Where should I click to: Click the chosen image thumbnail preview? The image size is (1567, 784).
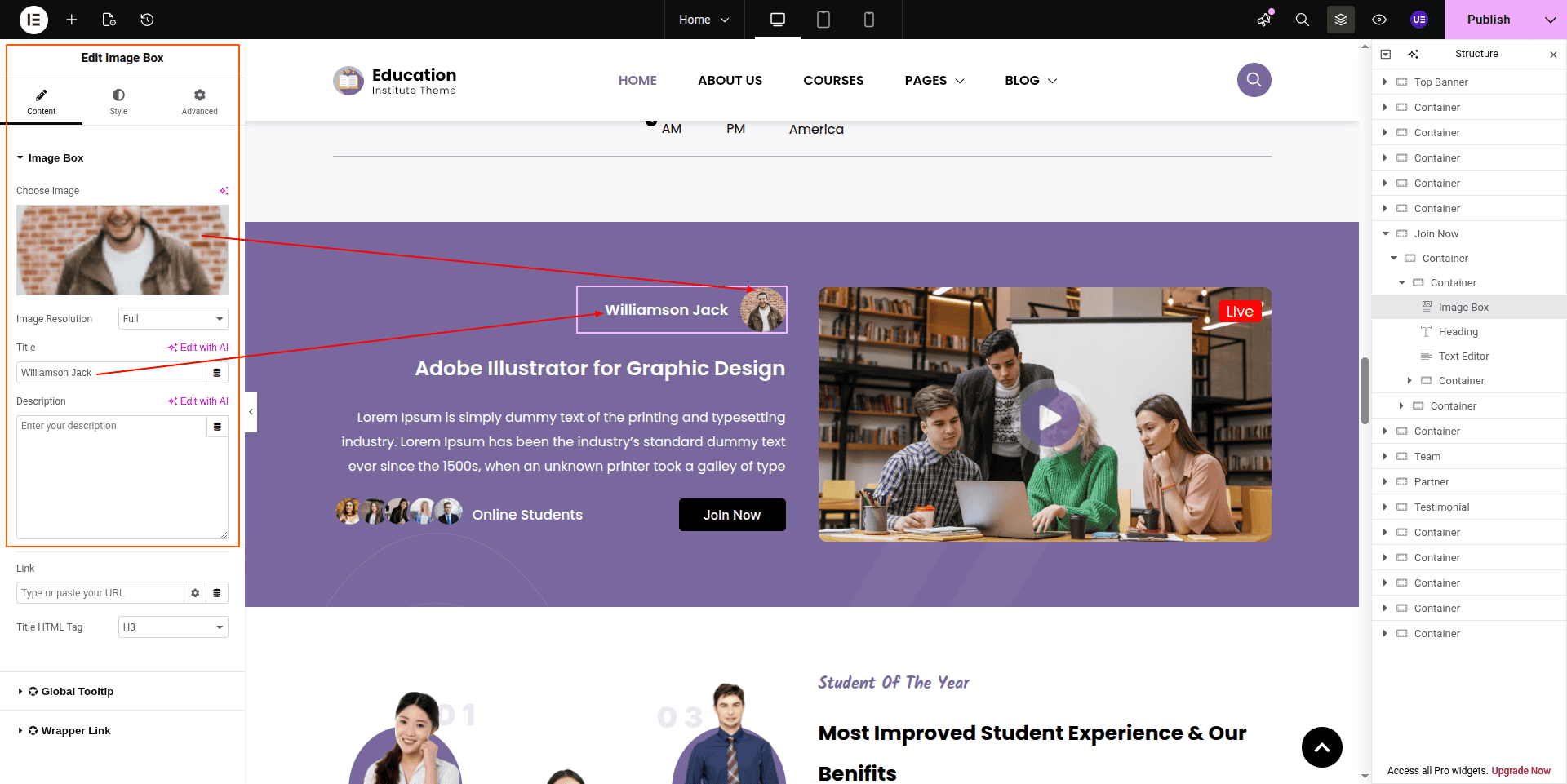[122, 250]
